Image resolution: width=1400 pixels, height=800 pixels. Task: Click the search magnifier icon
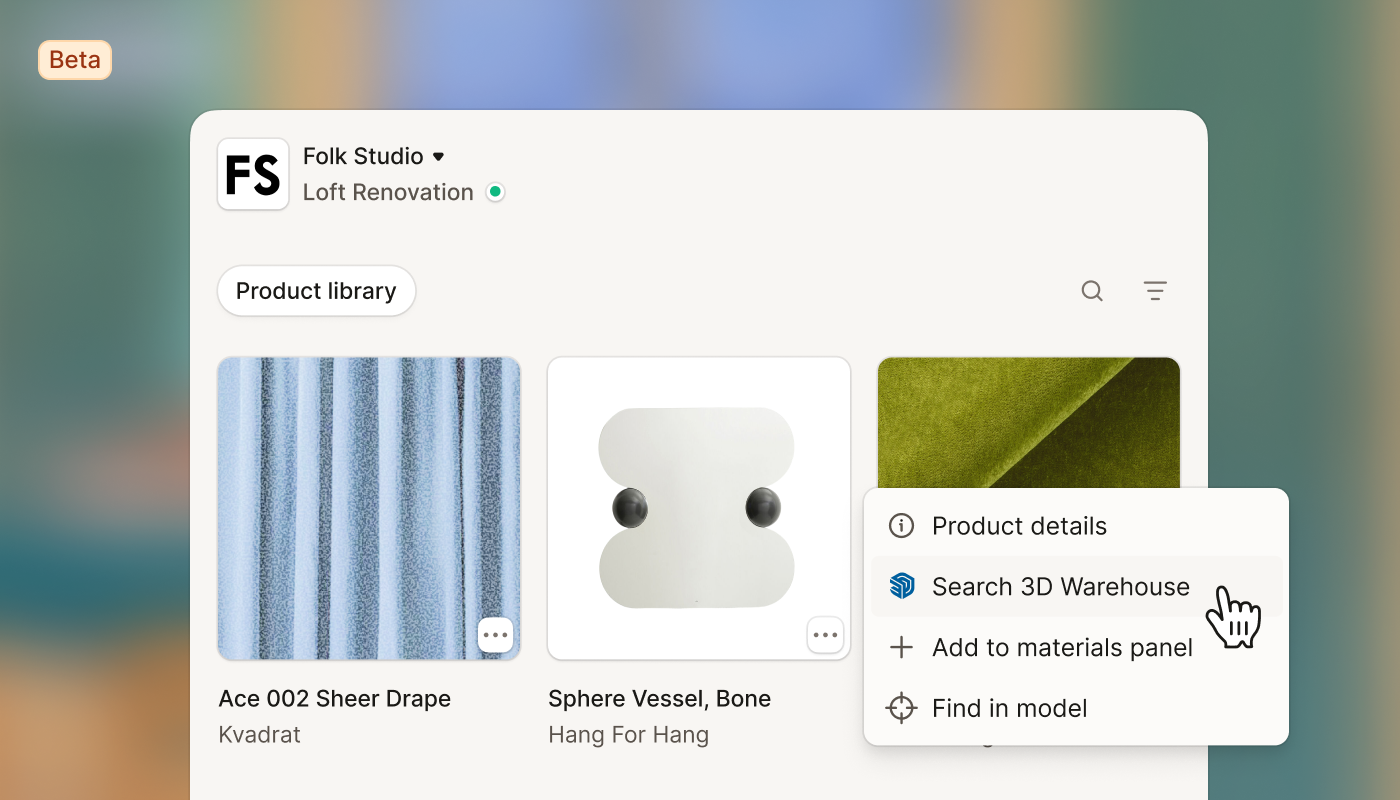[1092, 291]
